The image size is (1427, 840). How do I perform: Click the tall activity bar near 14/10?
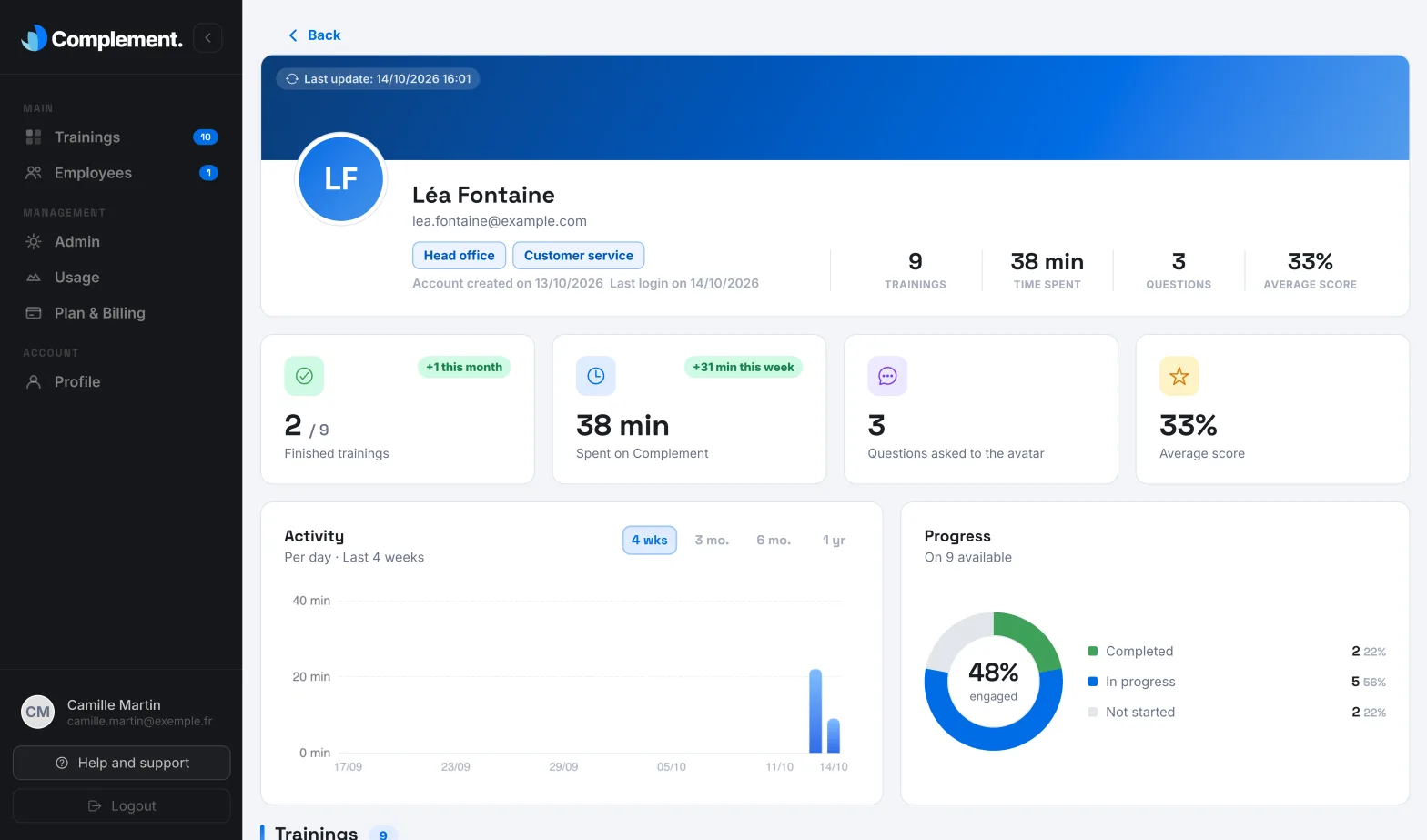(815, 711)
